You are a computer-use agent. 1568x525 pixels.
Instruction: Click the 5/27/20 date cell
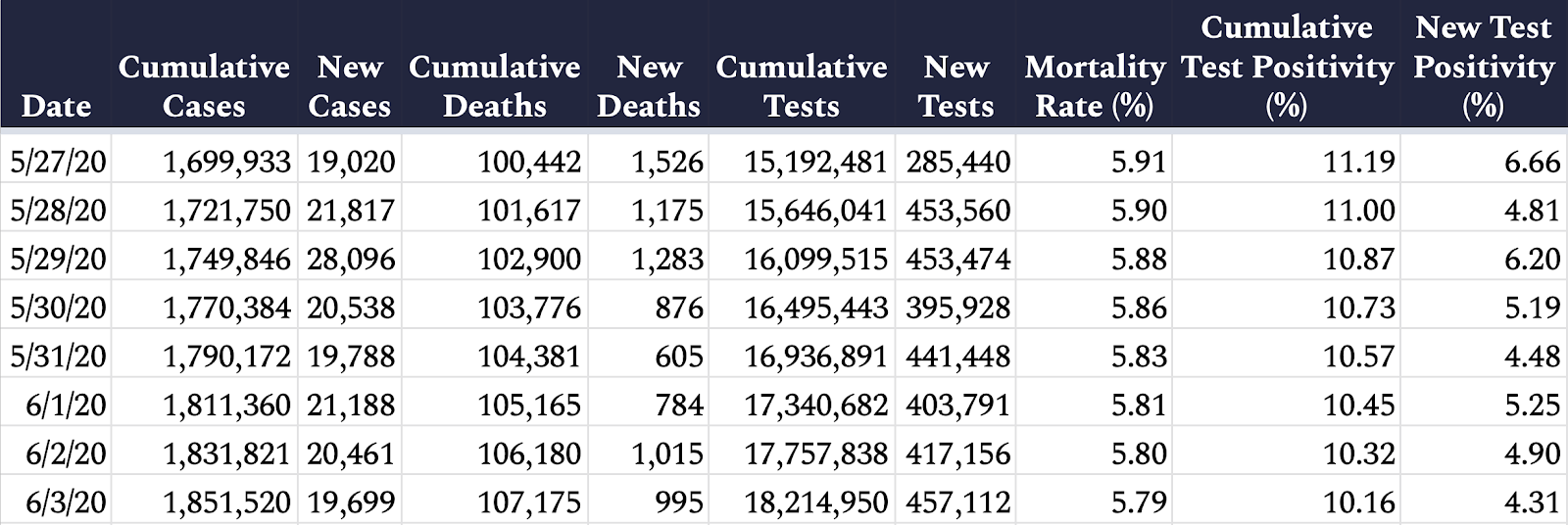click(x=58, y=162)
